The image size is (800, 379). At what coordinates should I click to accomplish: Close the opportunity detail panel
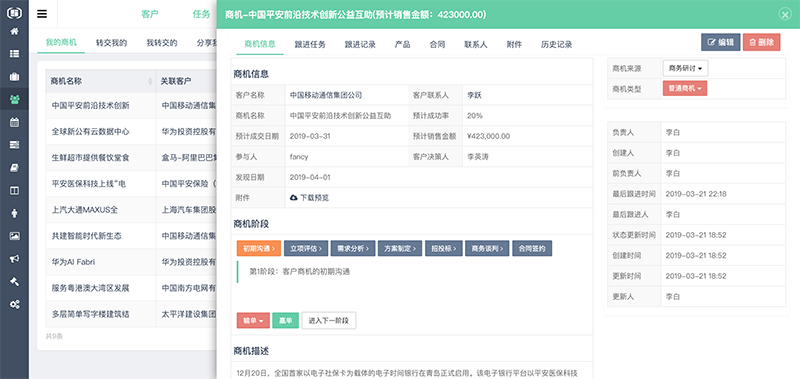click(785, 14)
